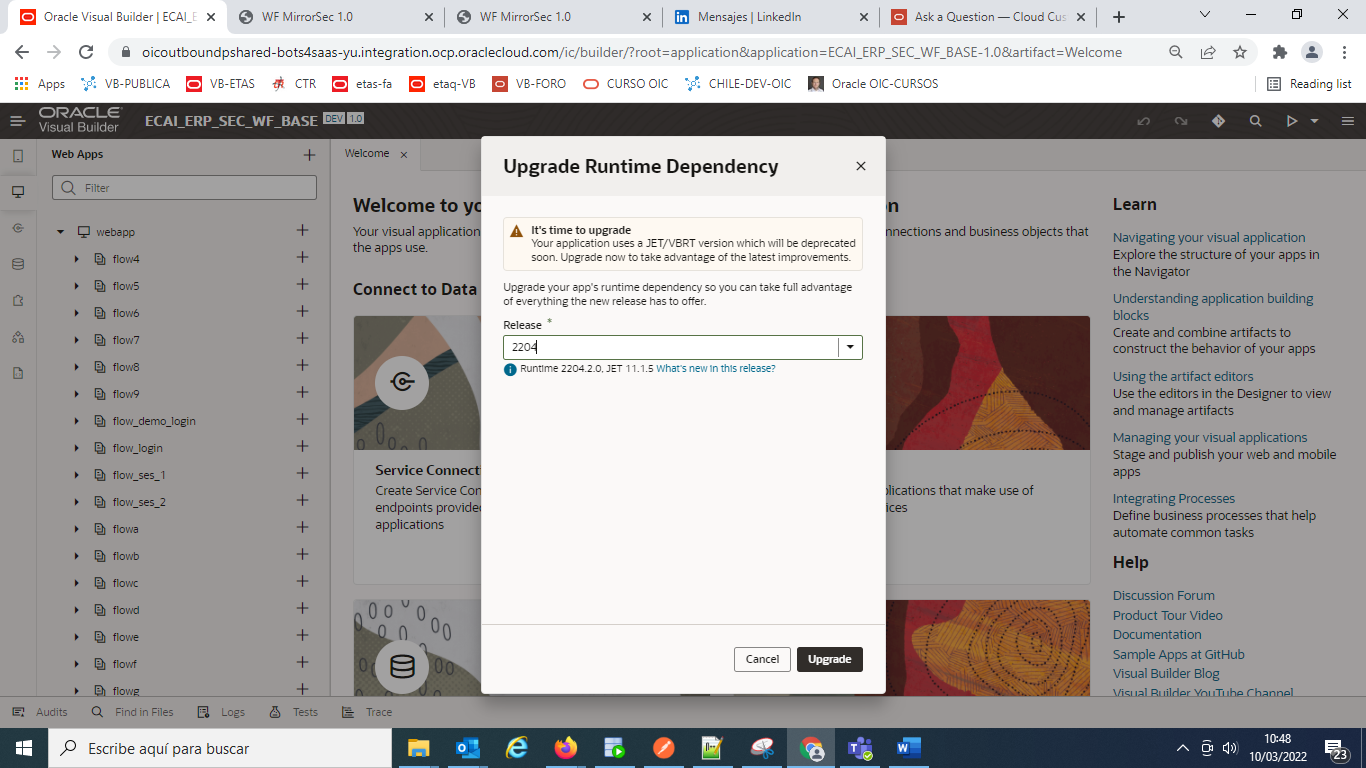This screenshot has width=1366, height=768.
Task: Open CURSO OIC bookmark
Action: (626, 84)
